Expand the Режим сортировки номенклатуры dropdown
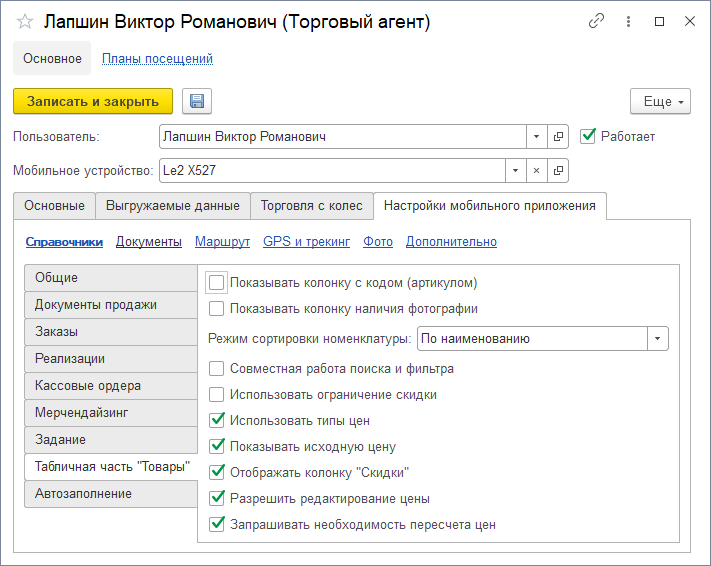The width and height of the screenshot is (711, 566). pyautogui.click(x=657, y=339)
